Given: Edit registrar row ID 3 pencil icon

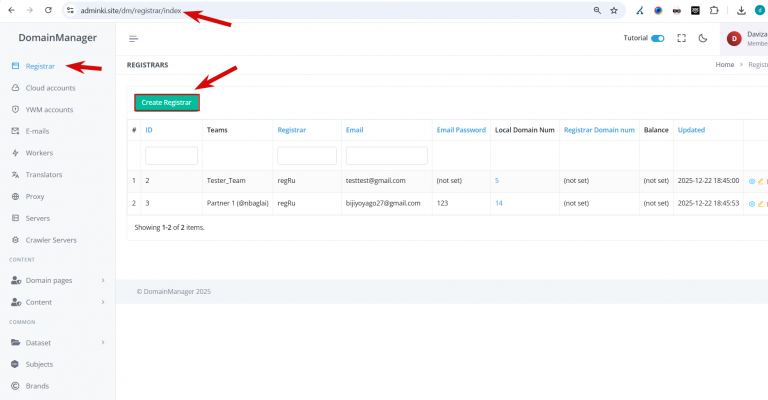Looking at the screenshot, I should point(761,204).
